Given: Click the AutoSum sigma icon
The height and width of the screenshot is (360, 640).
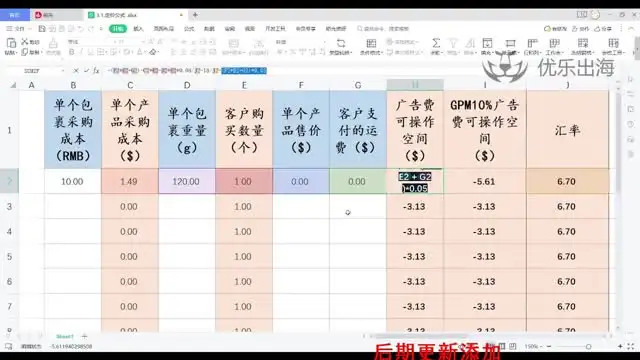Looking at the screenshot, I should 436,43.
